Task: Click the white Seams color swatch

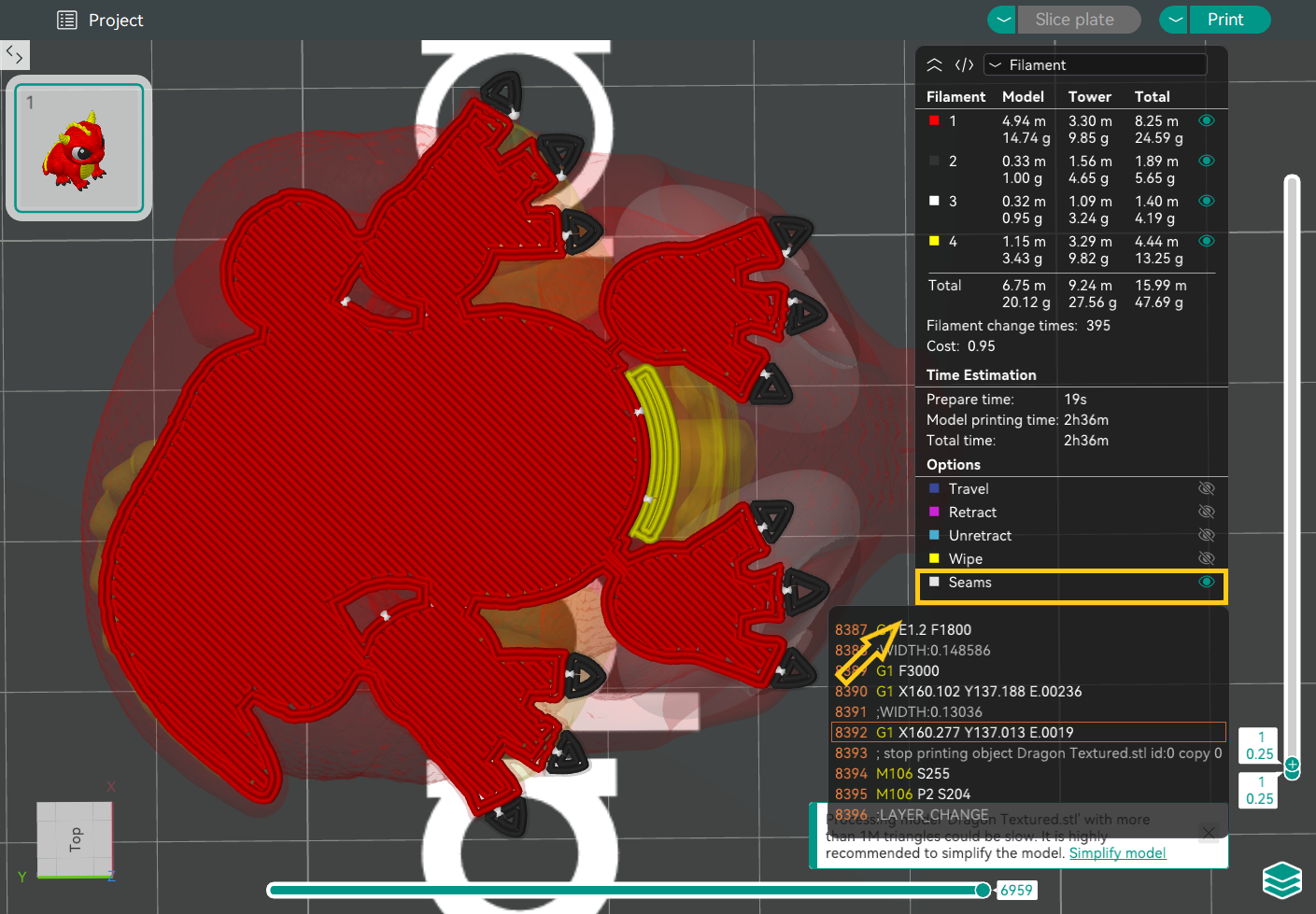Action: [x=934, y=582]
